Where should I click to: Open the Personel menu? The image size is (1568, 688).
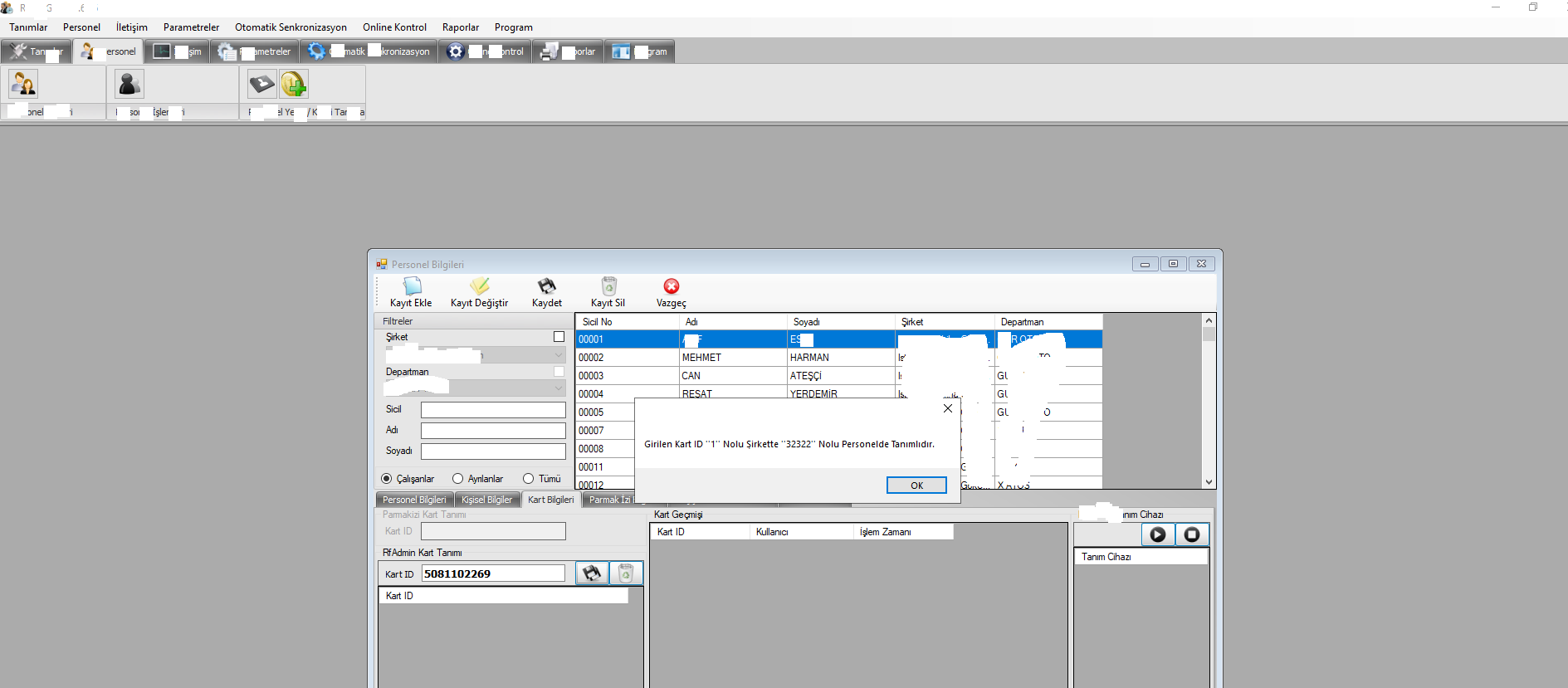81,27
